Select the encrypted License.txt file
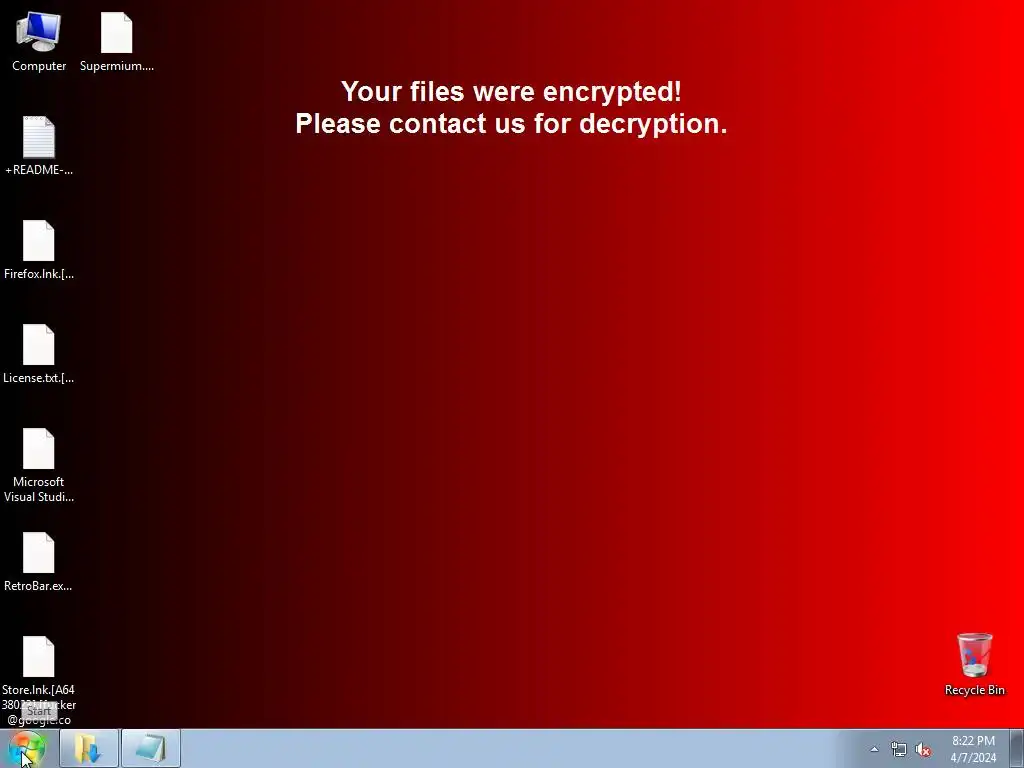1024x768 pixels. 39,353
